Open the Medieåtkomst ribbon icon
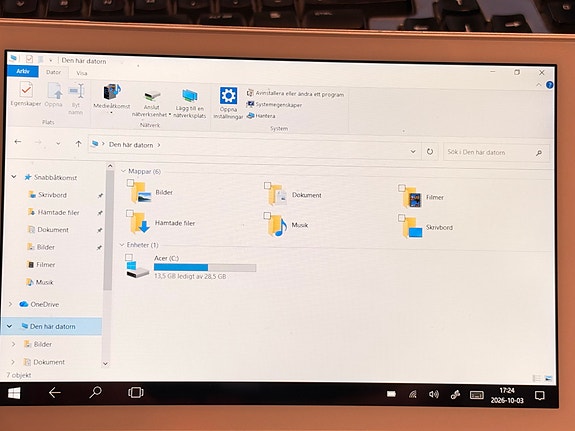Image resolution: width=575 pixels, height=431 pixels. click(x=111, y=92)
